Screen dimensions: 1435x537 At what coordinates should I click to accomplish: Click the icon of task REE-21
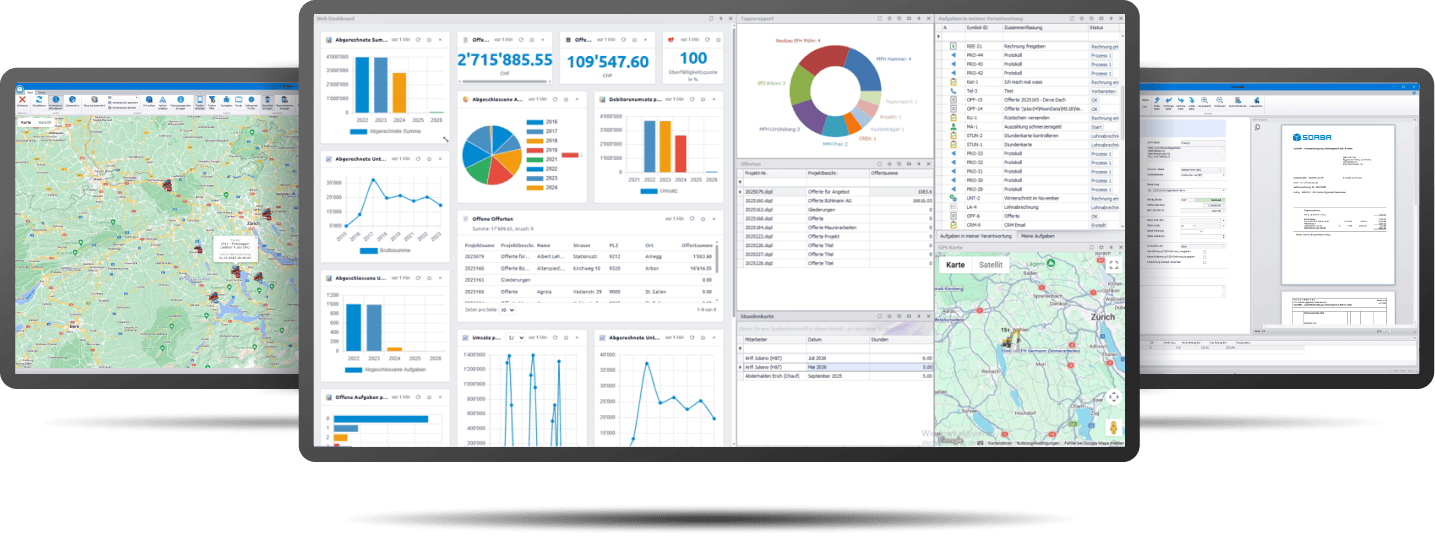[953, 46]
